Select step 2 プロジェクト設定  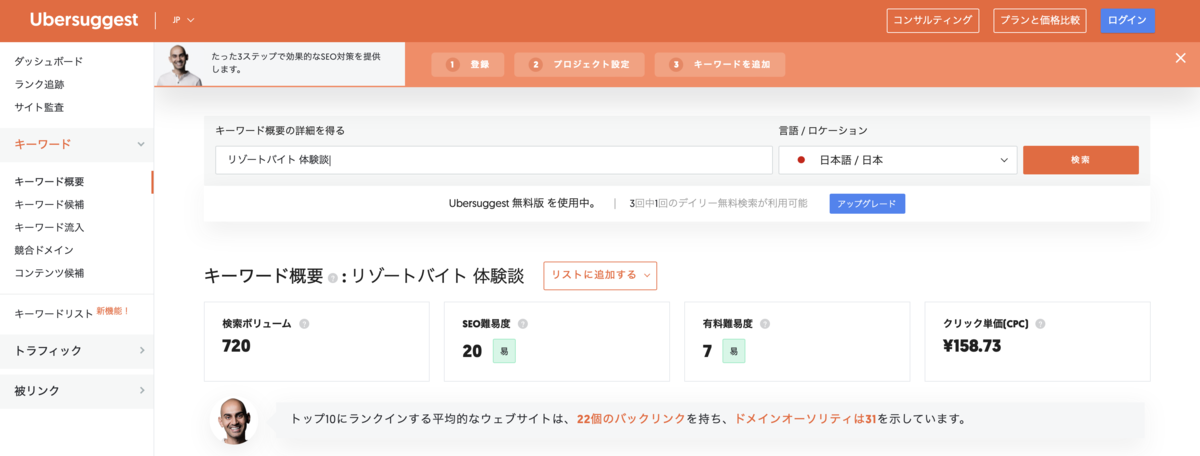[580, 64]
